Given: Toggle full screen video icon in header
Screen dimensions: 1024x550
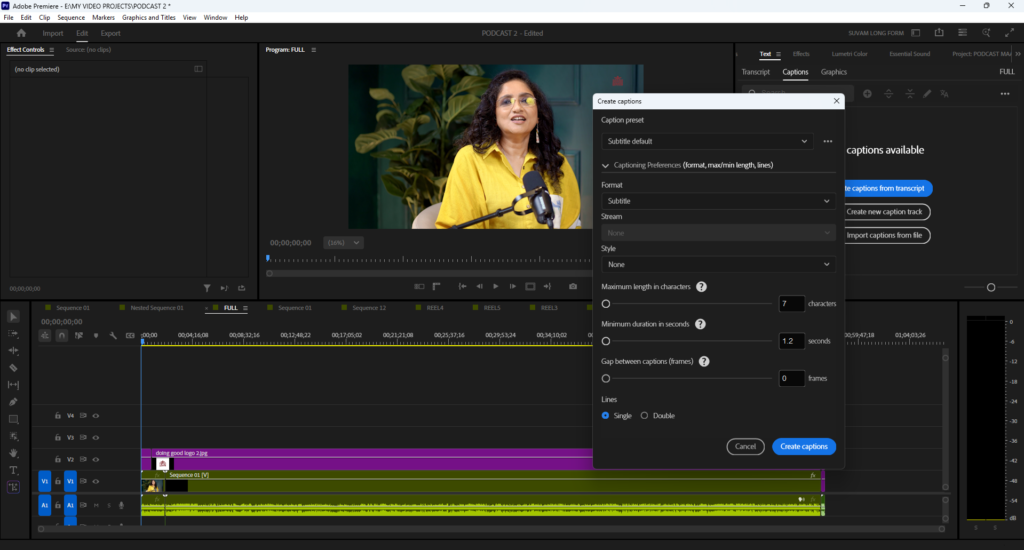Looking at the screenshot, I should click(1010, 33).
